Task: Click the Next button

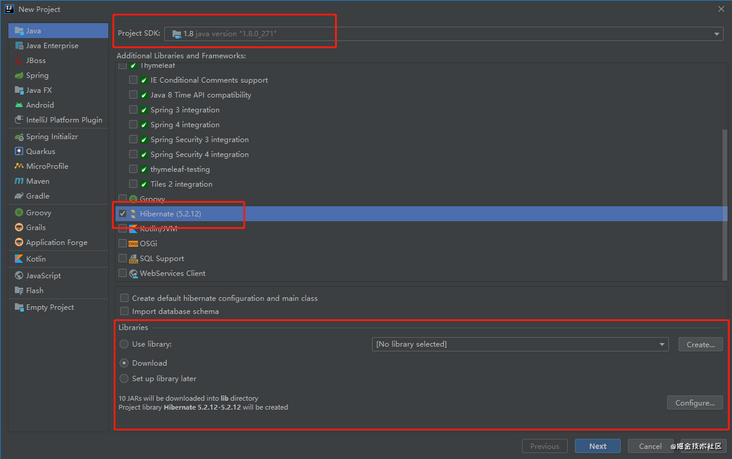Action: pos(598,446)
